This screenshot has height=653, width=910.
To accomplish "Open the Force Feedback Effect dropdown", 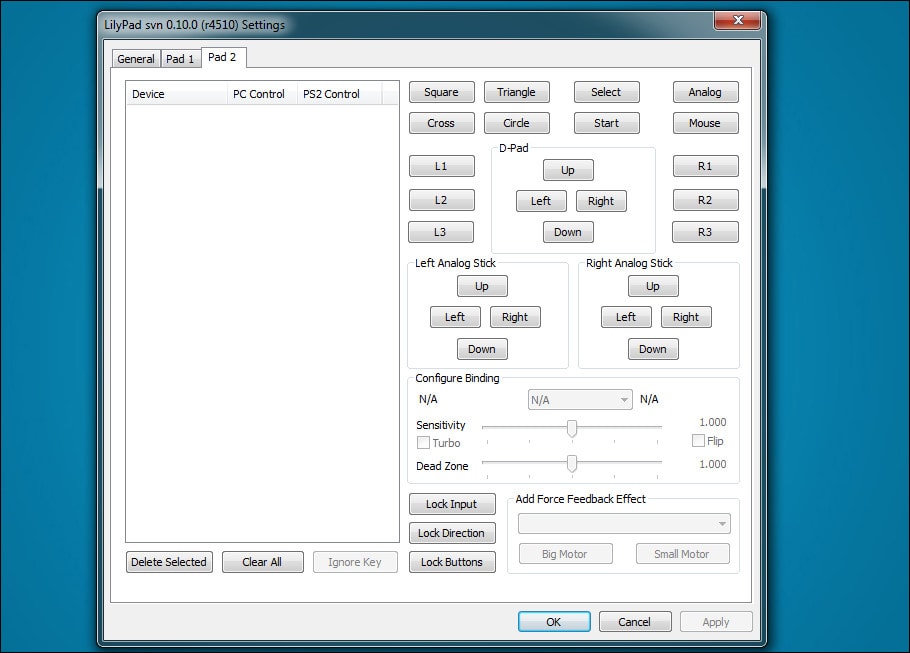I will coord(624,524).
